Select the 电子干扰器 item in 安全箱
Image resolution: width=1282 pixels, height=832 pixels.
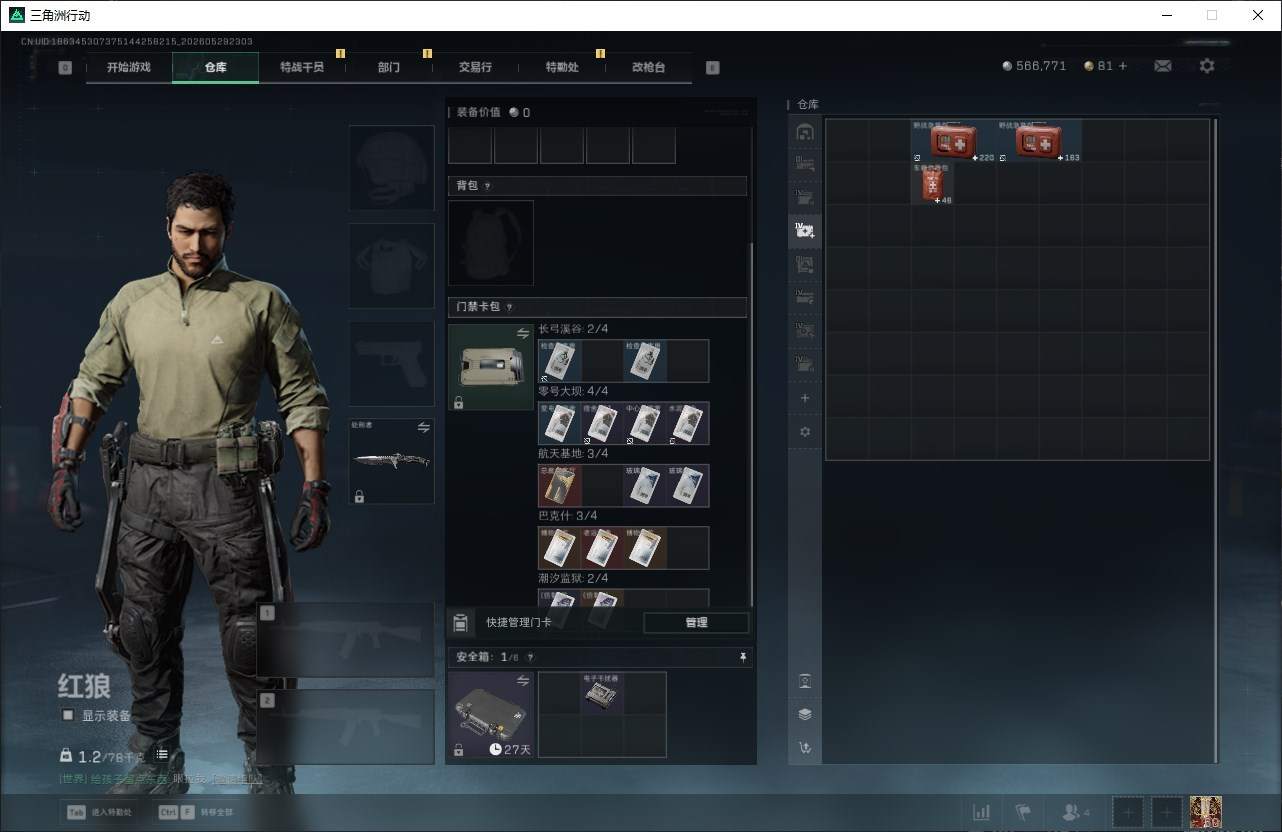[602, 693]
